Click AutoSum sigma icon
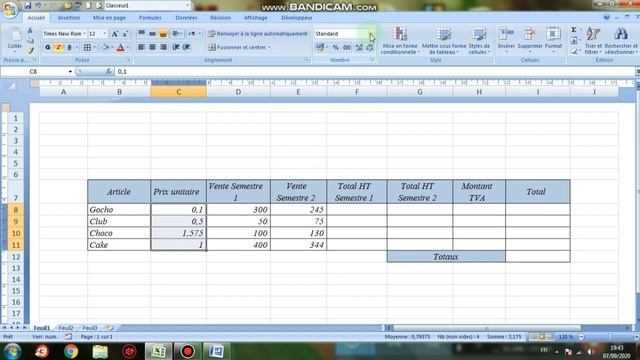The image size is (640, 360). 573,30
